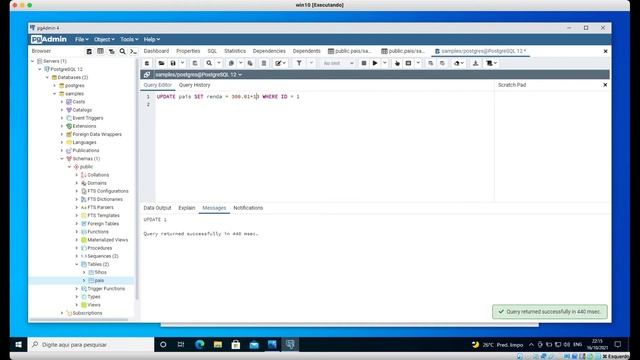Open the Task View taskbar icon
640x360 pixels.
[x=181, y=345]
